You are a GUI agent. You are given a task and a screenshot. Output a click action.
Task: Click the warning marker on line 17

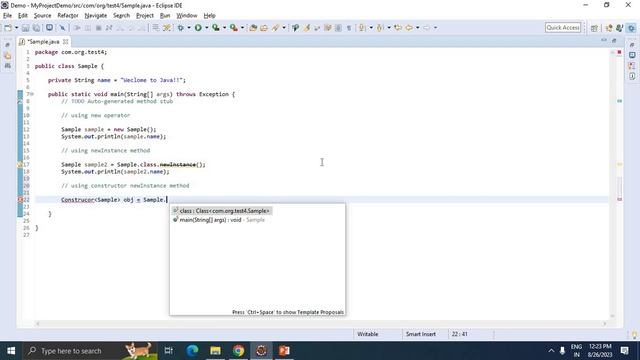click(x=20, y=164)
